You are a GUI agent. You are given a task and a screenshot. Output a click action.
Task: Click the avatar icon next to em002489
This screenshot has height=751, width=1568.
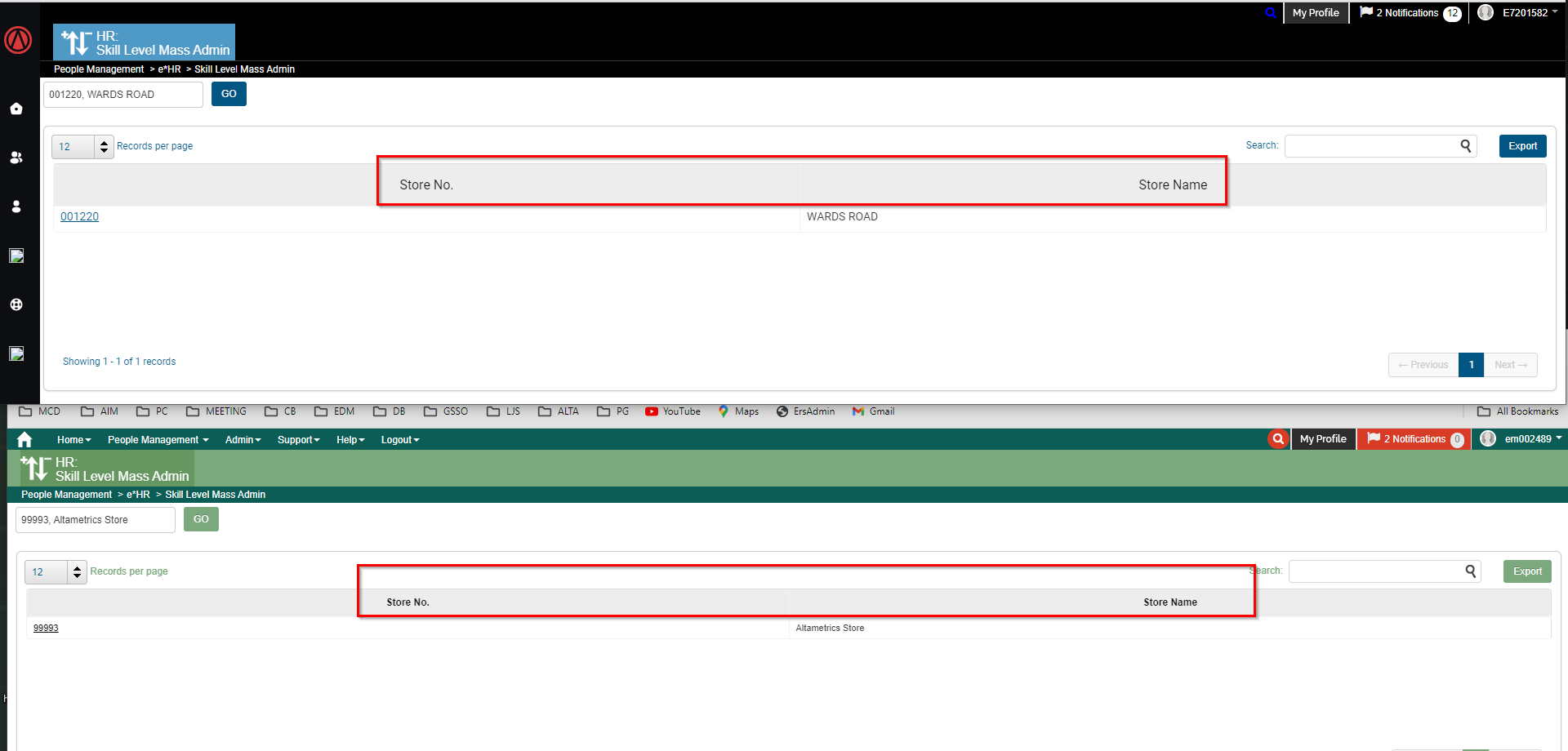click(1488, 438)
